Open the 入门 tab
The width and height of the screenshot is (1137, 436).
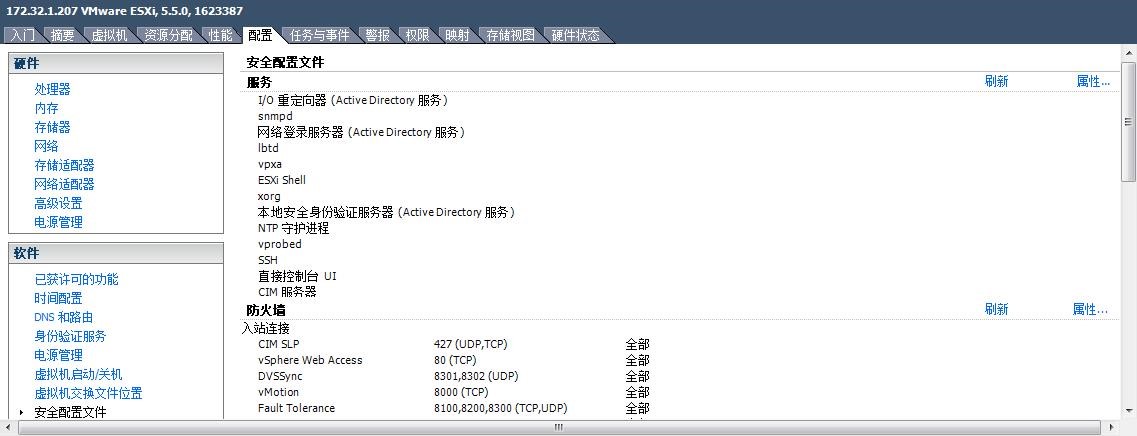coord(23,35)
